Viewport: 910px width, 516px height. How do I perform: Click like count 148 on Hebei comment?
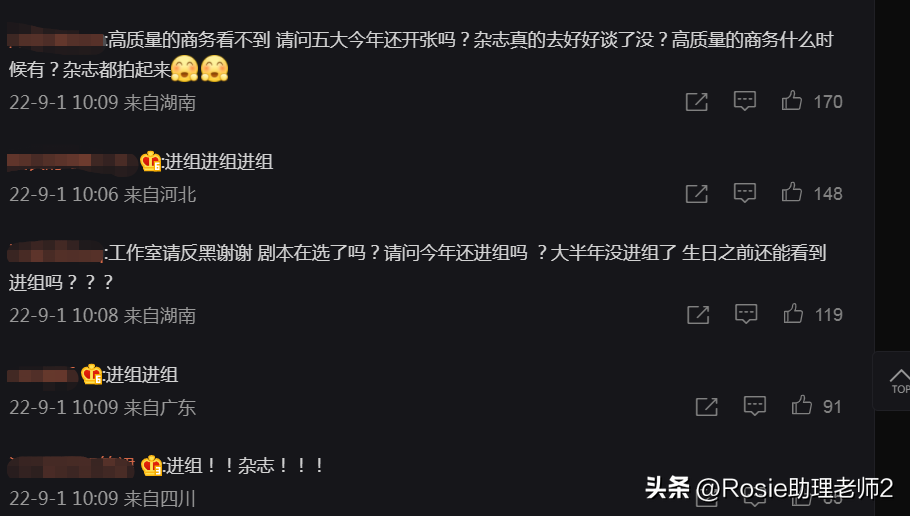coord(828,193)
